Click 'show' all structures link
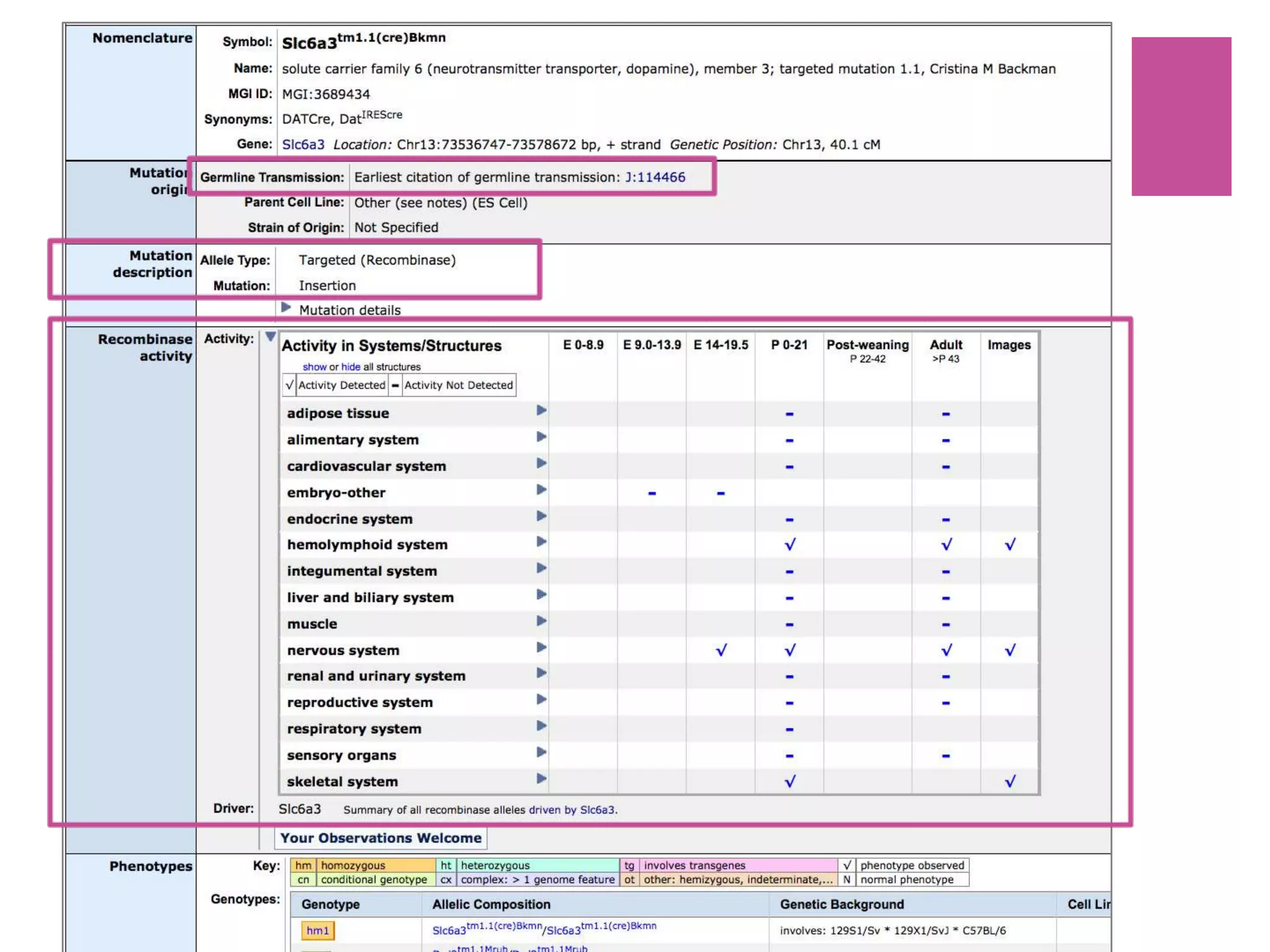Viewport: 1270px width, 952px height. [x=314, y=367]
